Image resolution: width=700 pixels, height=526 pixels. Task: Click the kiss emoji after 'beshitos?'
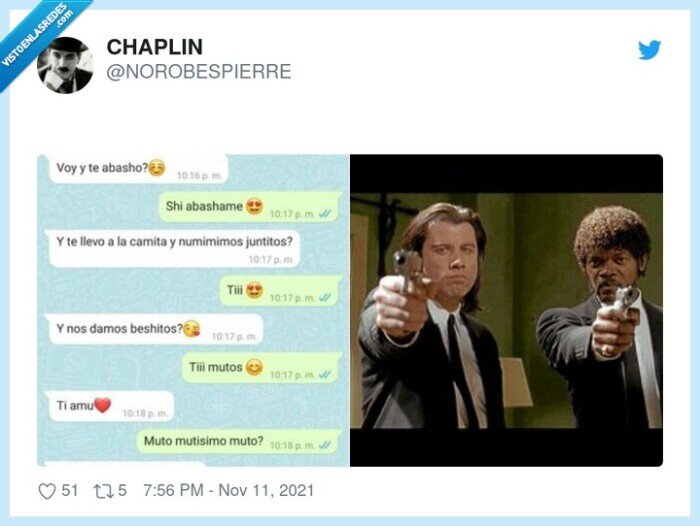pyautogui.click(x=192, y=329)
